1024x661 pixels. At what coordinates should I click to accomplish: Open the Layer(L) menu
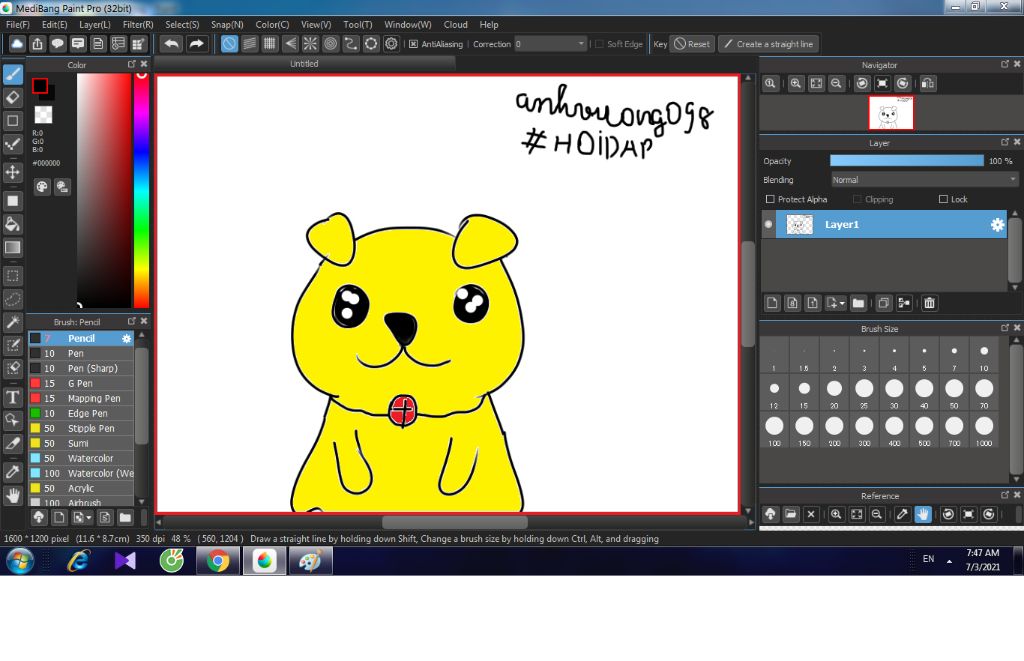[x=95, y=25]
